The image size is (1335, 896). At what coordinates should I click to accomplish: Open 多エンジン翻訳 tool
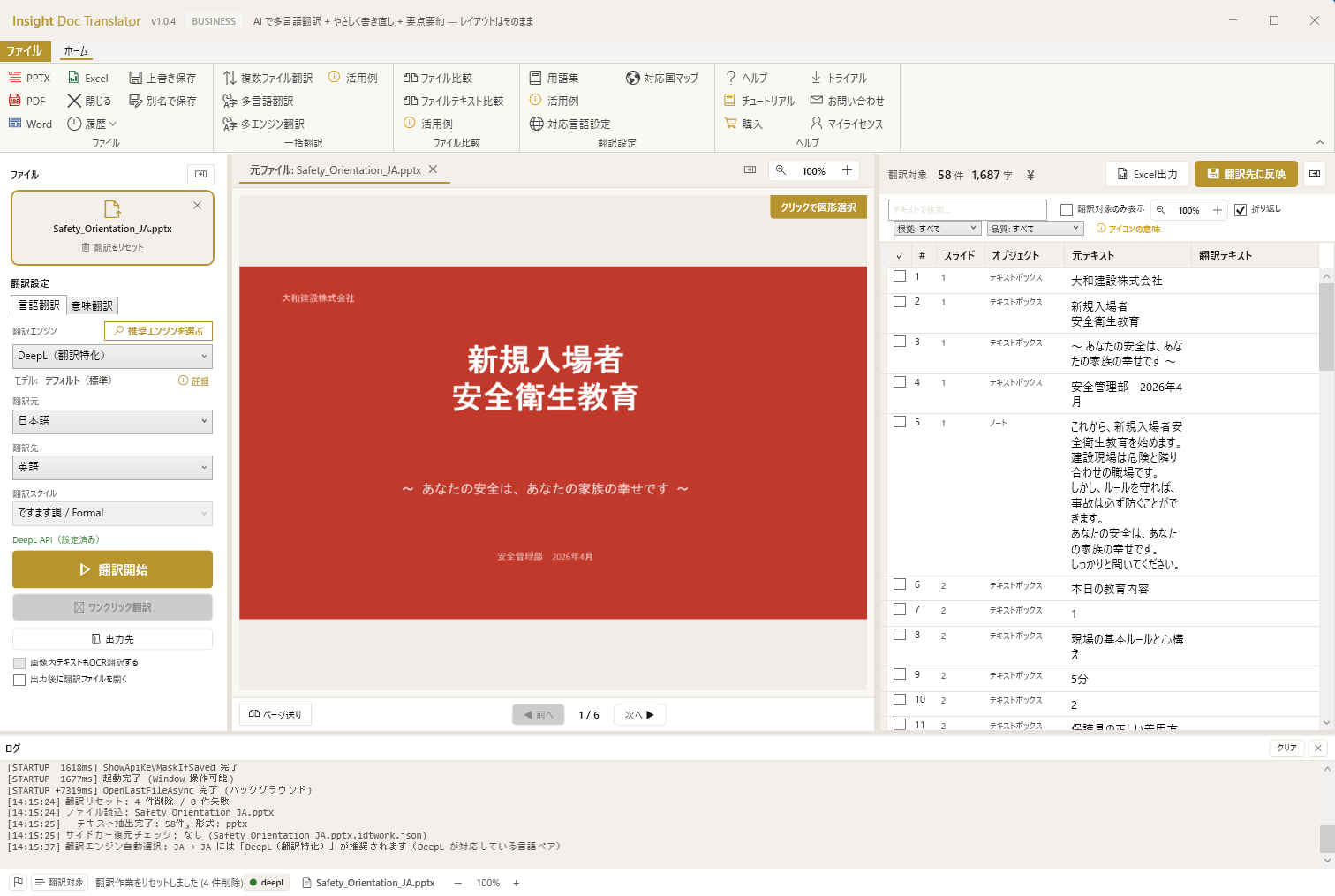[263, 124]
